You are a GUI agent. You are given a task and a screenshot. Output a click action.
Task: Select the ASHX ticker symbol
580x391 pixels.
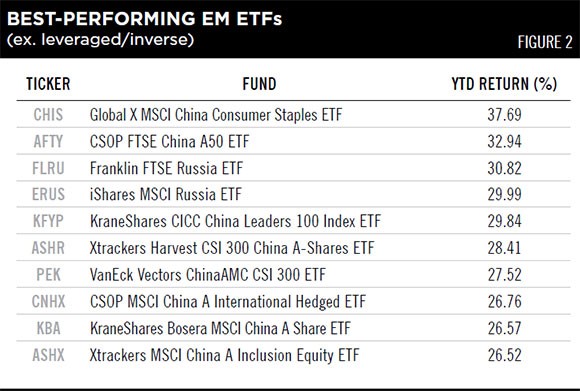tap(48, 355)
